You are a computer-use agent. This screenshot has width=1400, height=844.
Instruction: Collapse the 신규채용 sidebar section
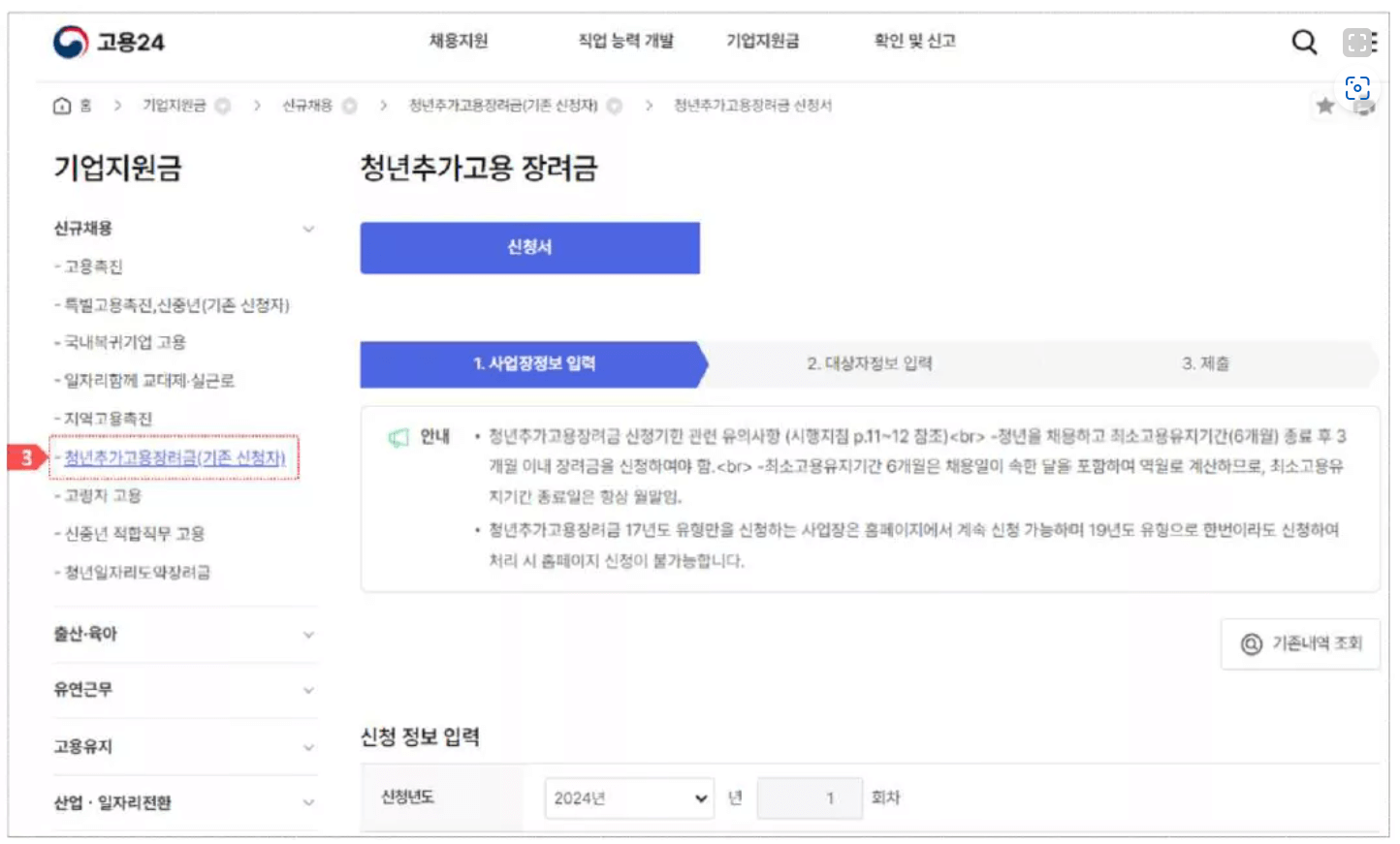[x=308, y=229]
